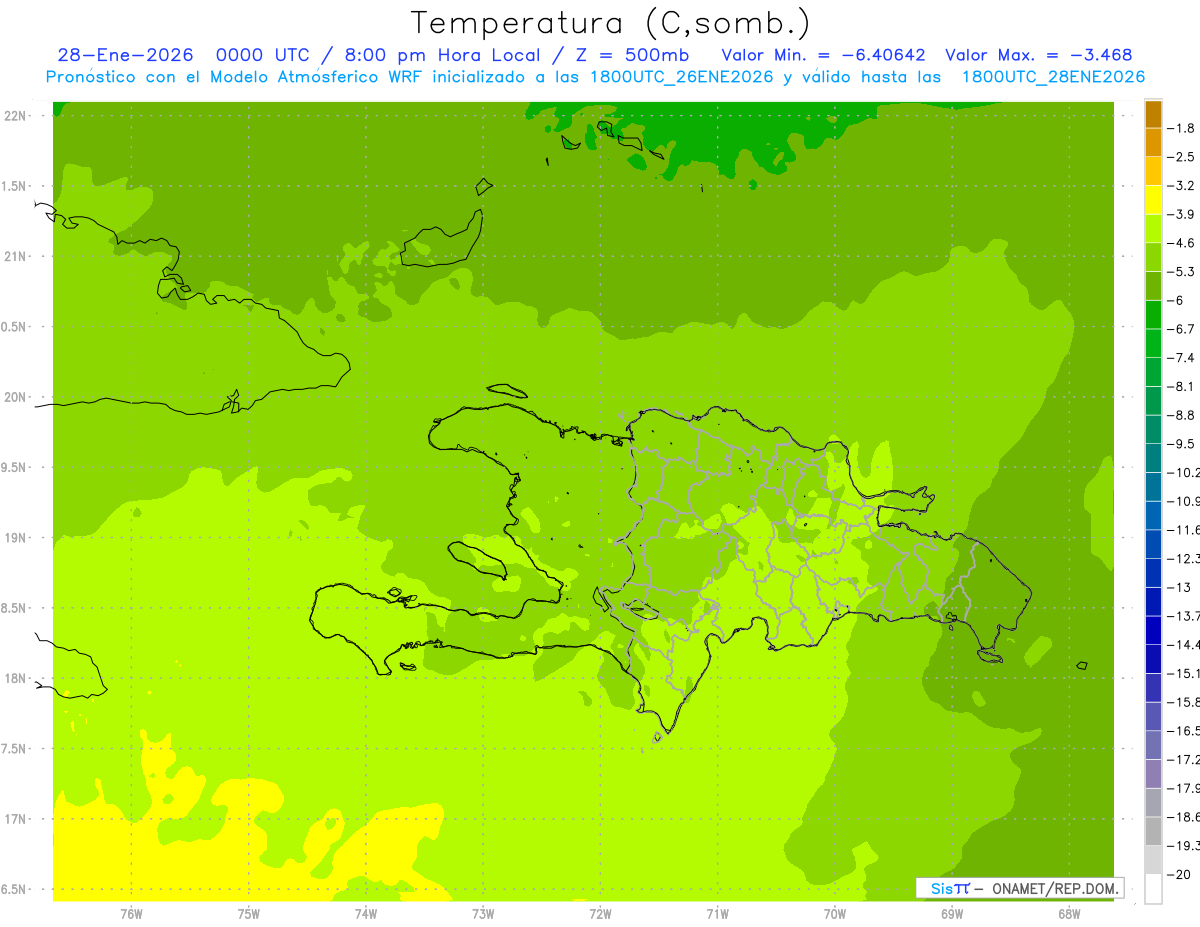Click the "20N" latitude label
Viewport: 1200px width, 927px height.
17,397
